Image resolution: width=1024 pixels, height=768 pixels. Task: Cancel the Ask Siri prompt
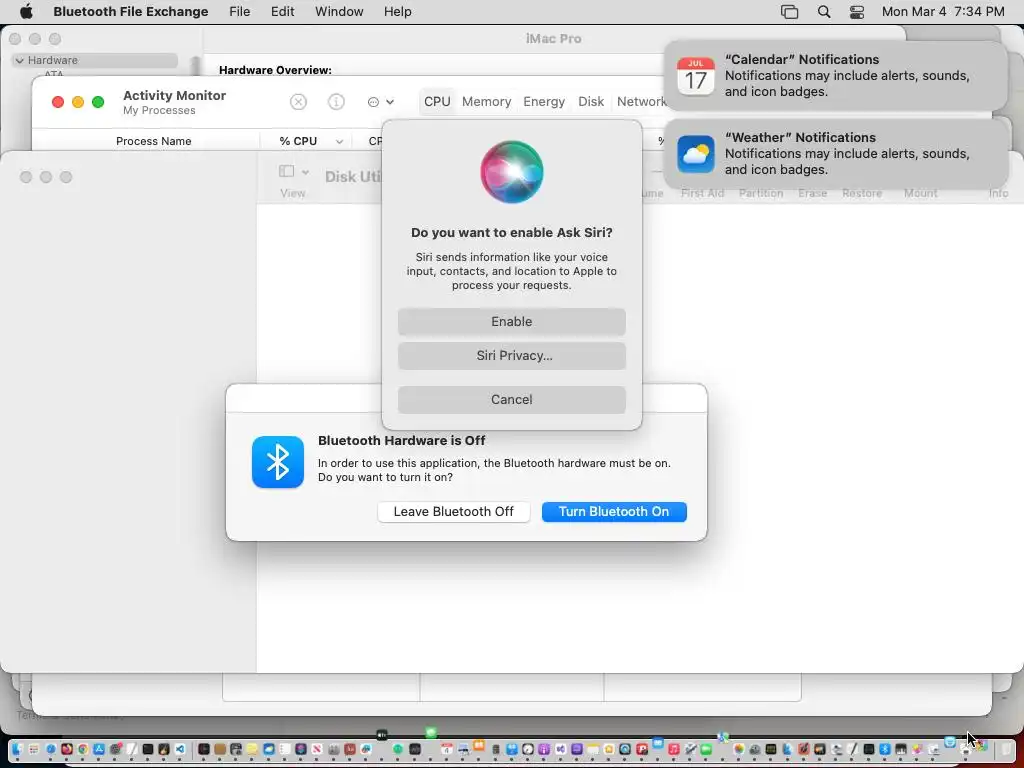coord(511,399)
